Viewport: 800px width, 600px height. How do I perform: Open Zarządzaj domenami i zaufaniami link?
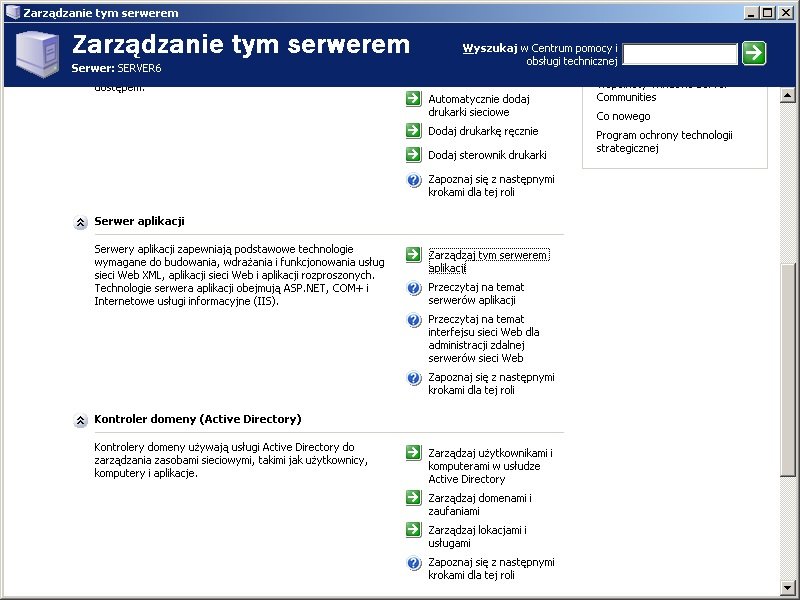(x=480, y=504)
